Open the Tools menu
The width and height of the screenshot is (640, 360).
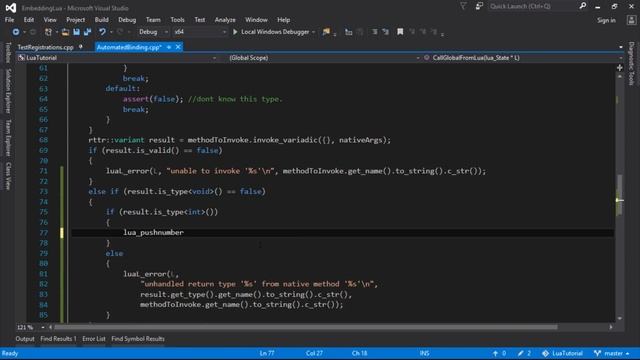[x=177, y=20]
